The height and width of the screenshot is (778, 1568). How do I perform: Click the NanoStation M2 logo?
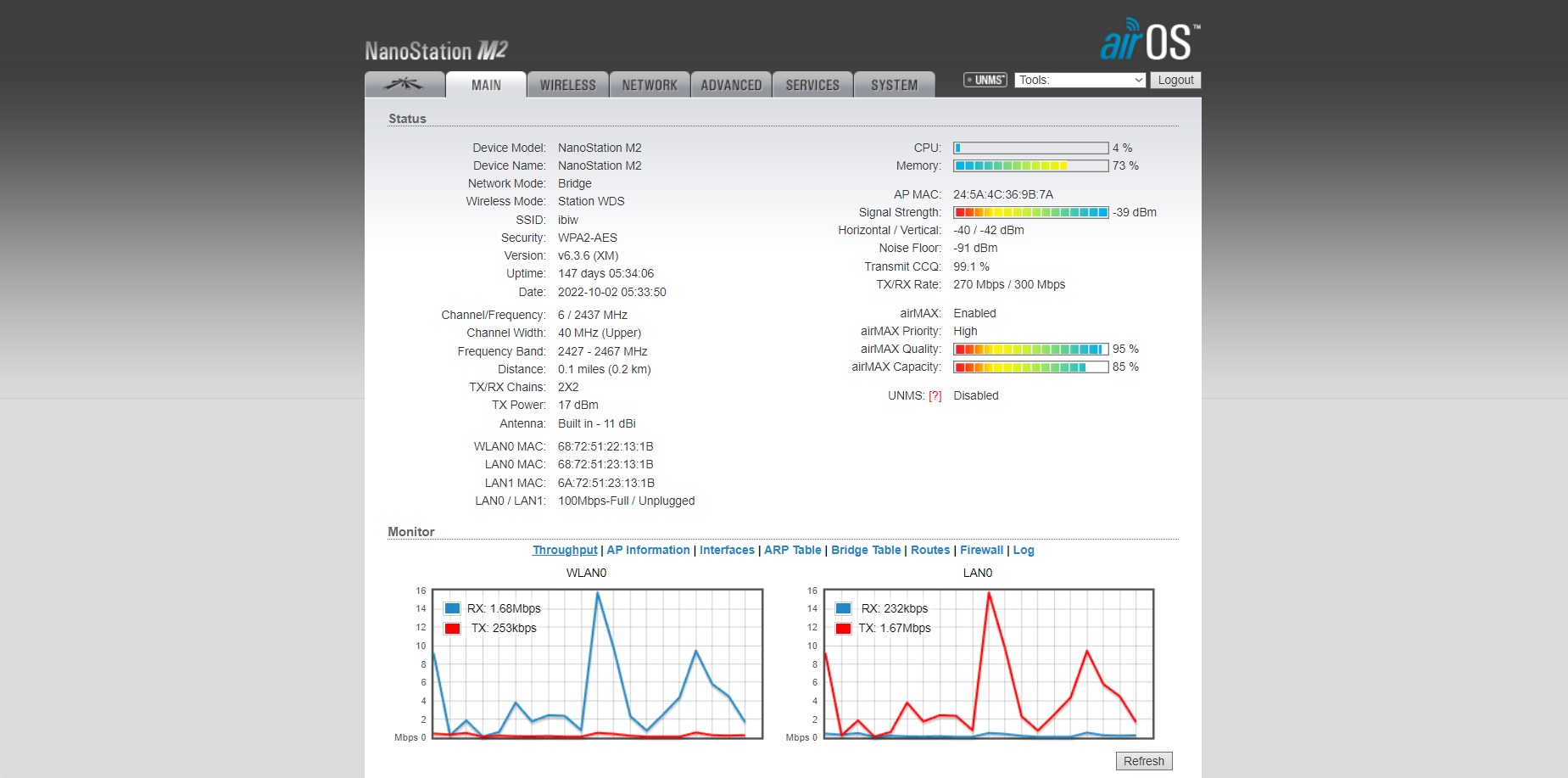click(436, 51)
